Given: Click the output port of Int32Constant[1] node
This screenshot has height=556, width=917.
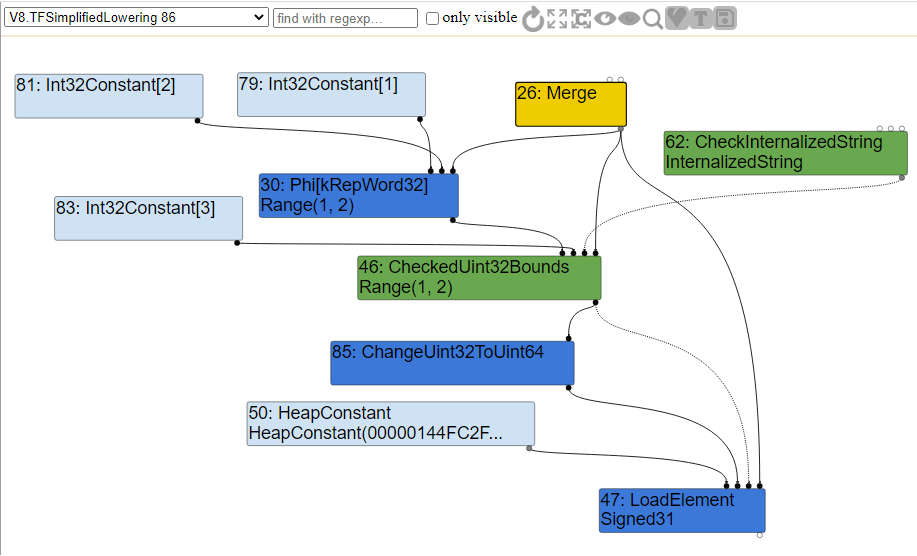Looking at the screenshot, I should (420, 119).
